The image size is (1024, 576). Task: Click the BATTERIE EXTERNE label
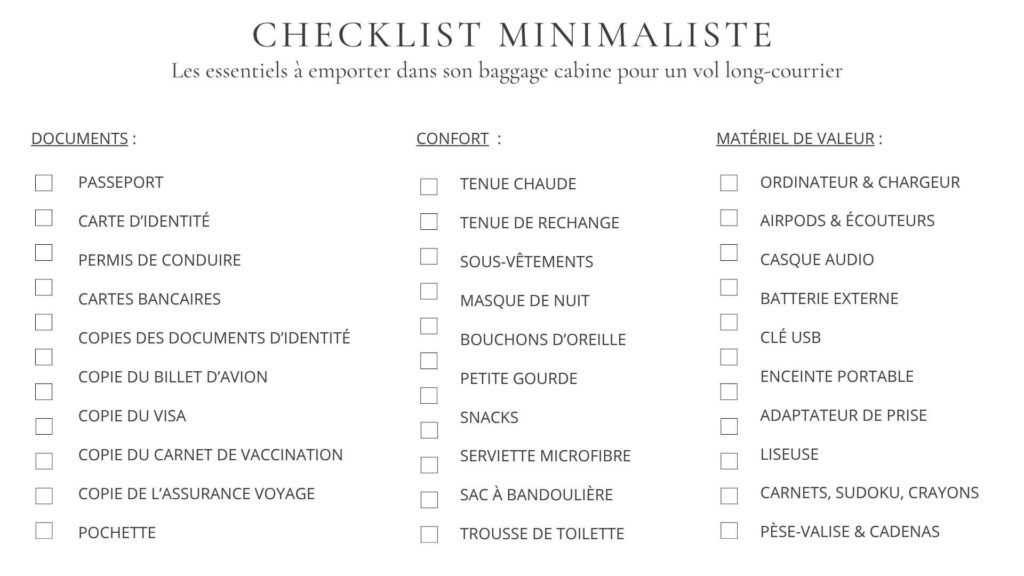[829, 298]
